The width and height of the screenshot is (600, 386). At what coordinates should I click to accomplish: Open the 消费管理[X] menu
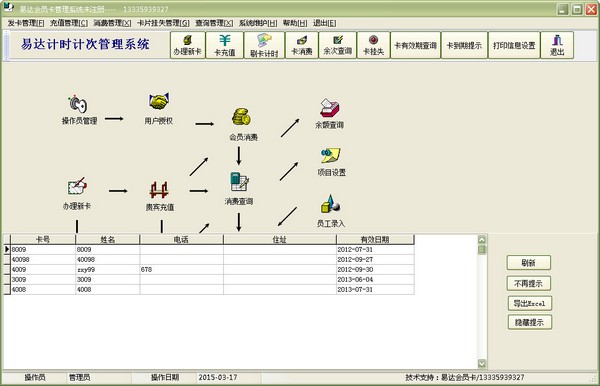pyautogui.click(x=112, y=23)
